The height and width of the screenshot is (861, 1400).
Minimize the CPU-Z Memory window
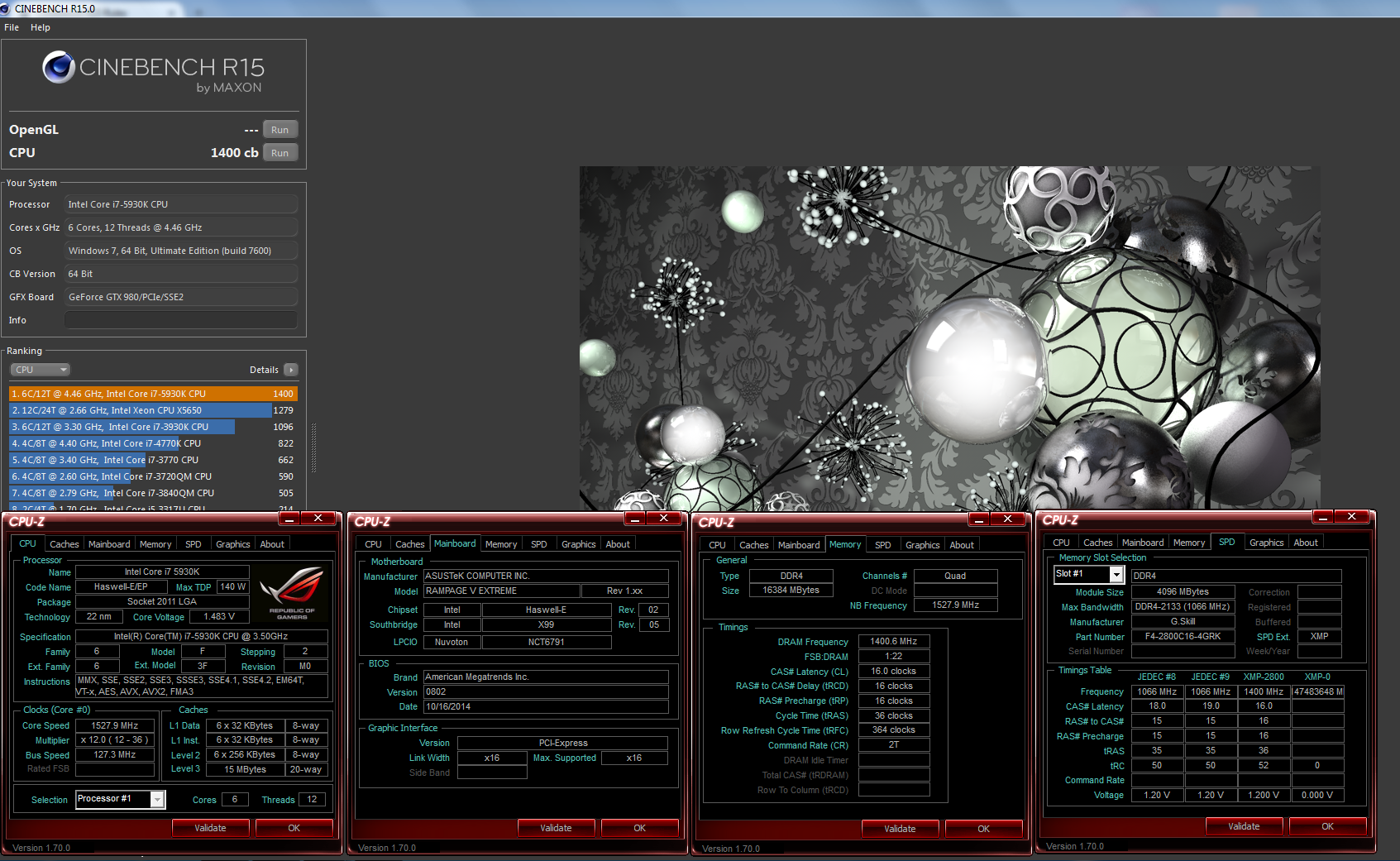coord(979,519)
